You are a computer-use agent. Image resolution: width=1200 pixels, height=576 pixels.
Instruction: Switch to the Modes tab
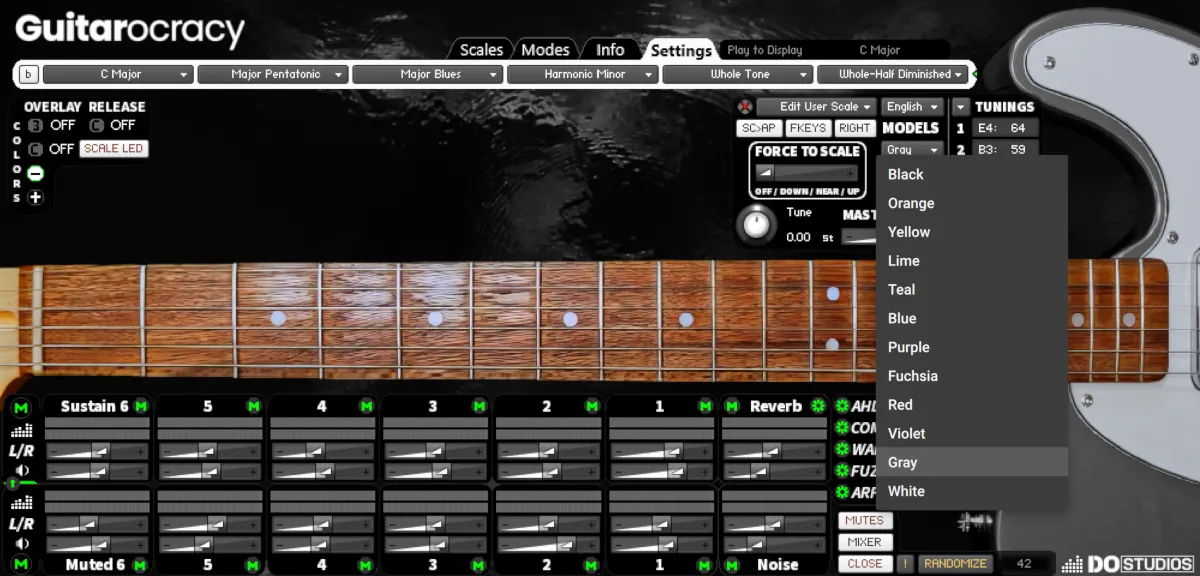tap(546, 50)
